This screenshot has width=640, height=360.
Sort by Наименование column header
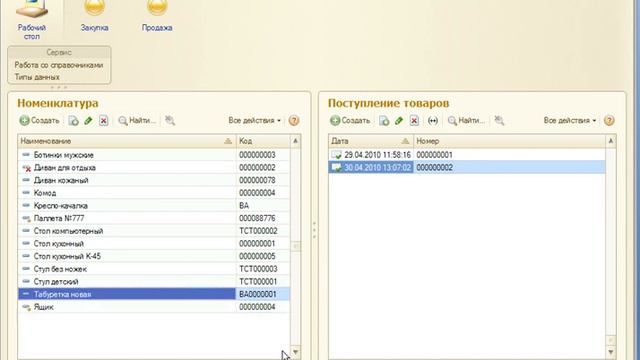point(127,141)
